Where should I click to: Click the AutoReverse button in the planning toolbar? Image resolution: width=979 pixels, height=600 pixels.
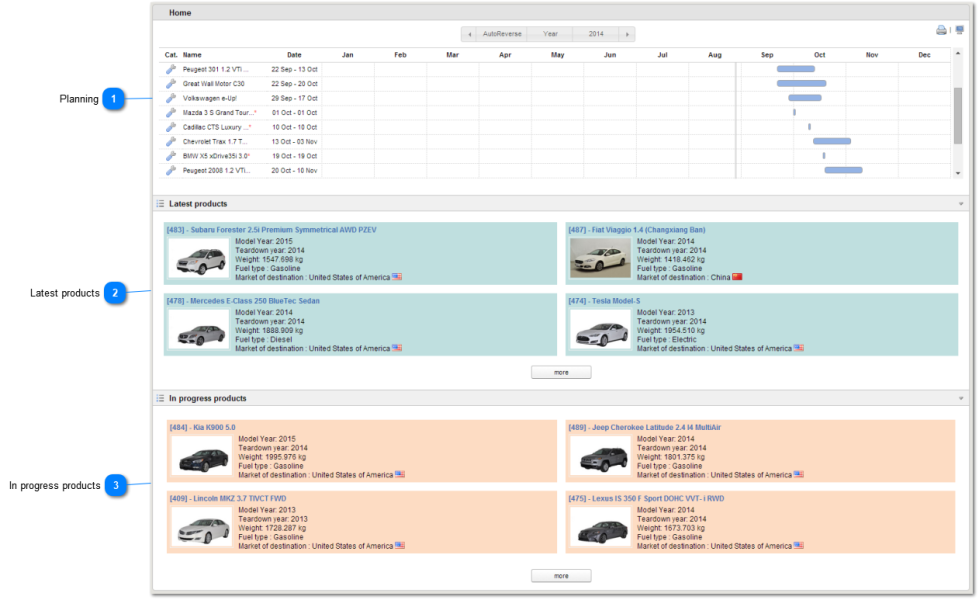click(x=502, y=34)
